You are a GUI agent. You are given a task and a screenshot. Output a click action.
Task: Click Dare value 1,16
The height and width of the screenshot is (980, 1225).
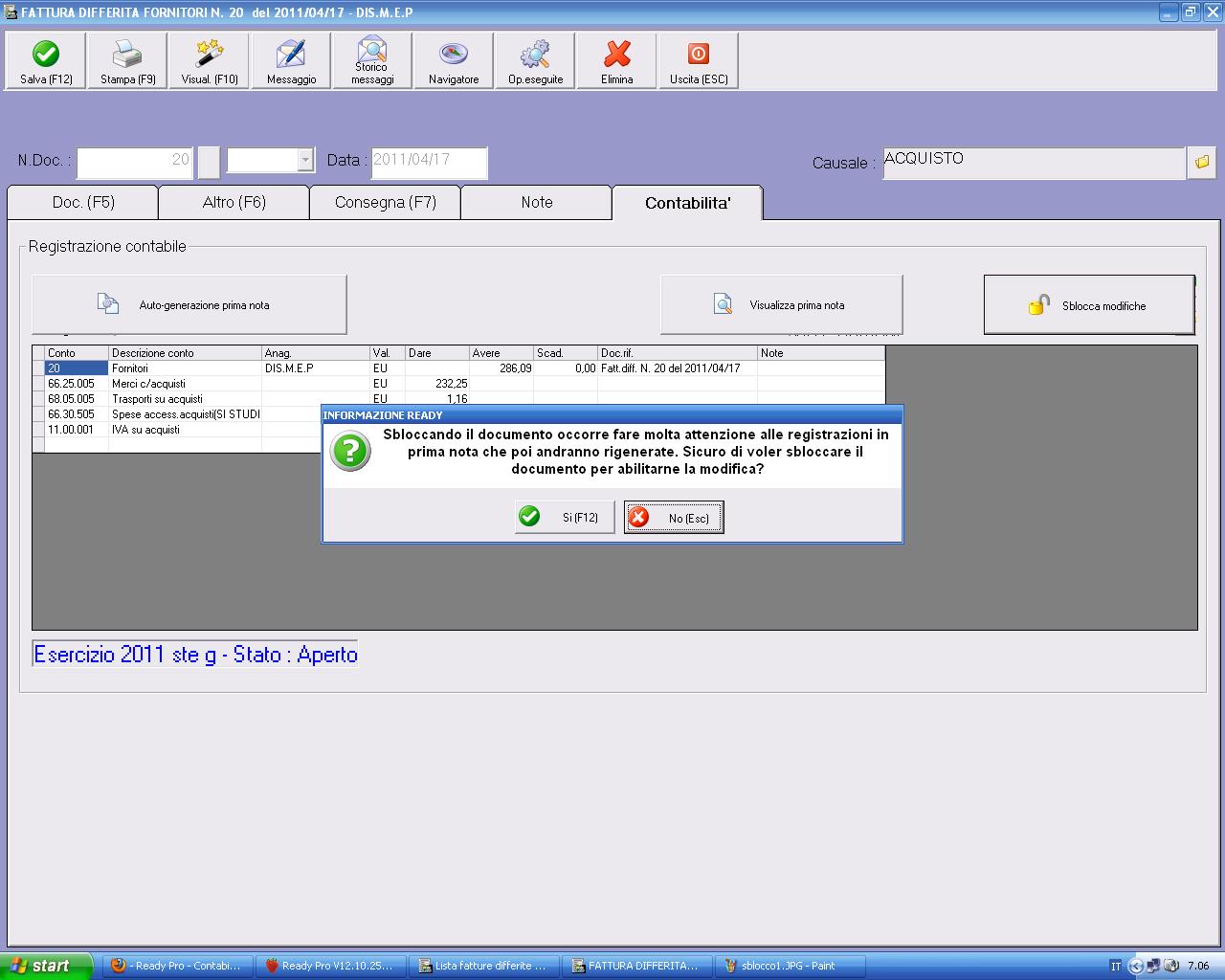(x=437, y=399)
